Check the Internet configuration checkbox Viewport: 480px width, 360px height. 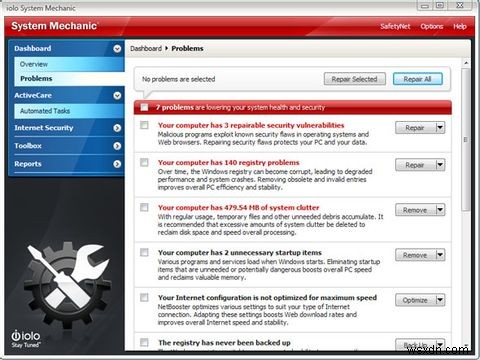click(144, 297)
